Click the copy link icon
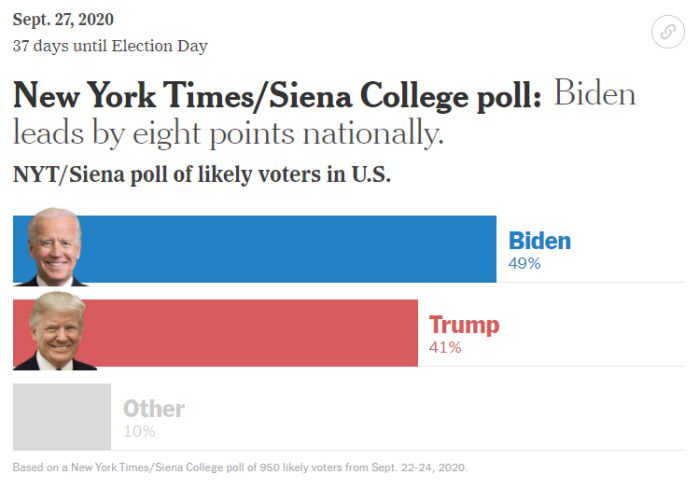 tap(667, 32)
